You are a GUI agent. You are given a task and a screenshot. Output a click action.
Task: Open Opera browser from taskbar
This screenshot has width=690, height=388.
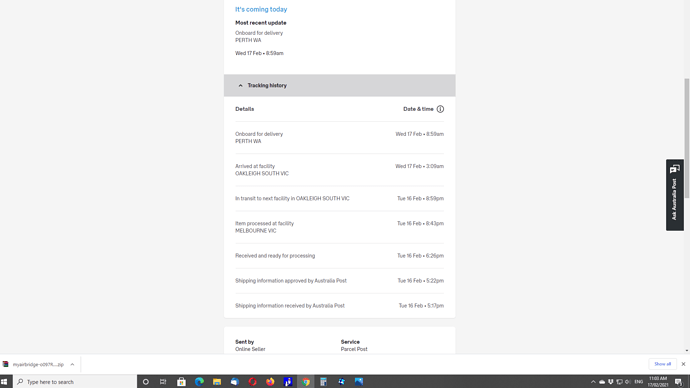253,382
